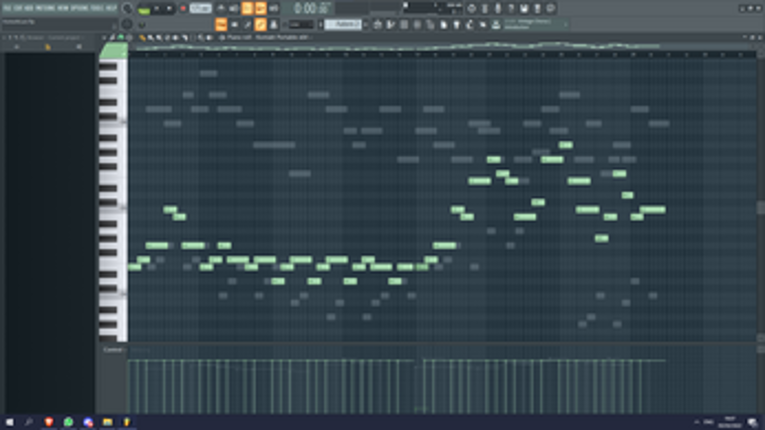Select the Slice tool in piano roll toolbar

pyautogui.click(x=176, y=38)
